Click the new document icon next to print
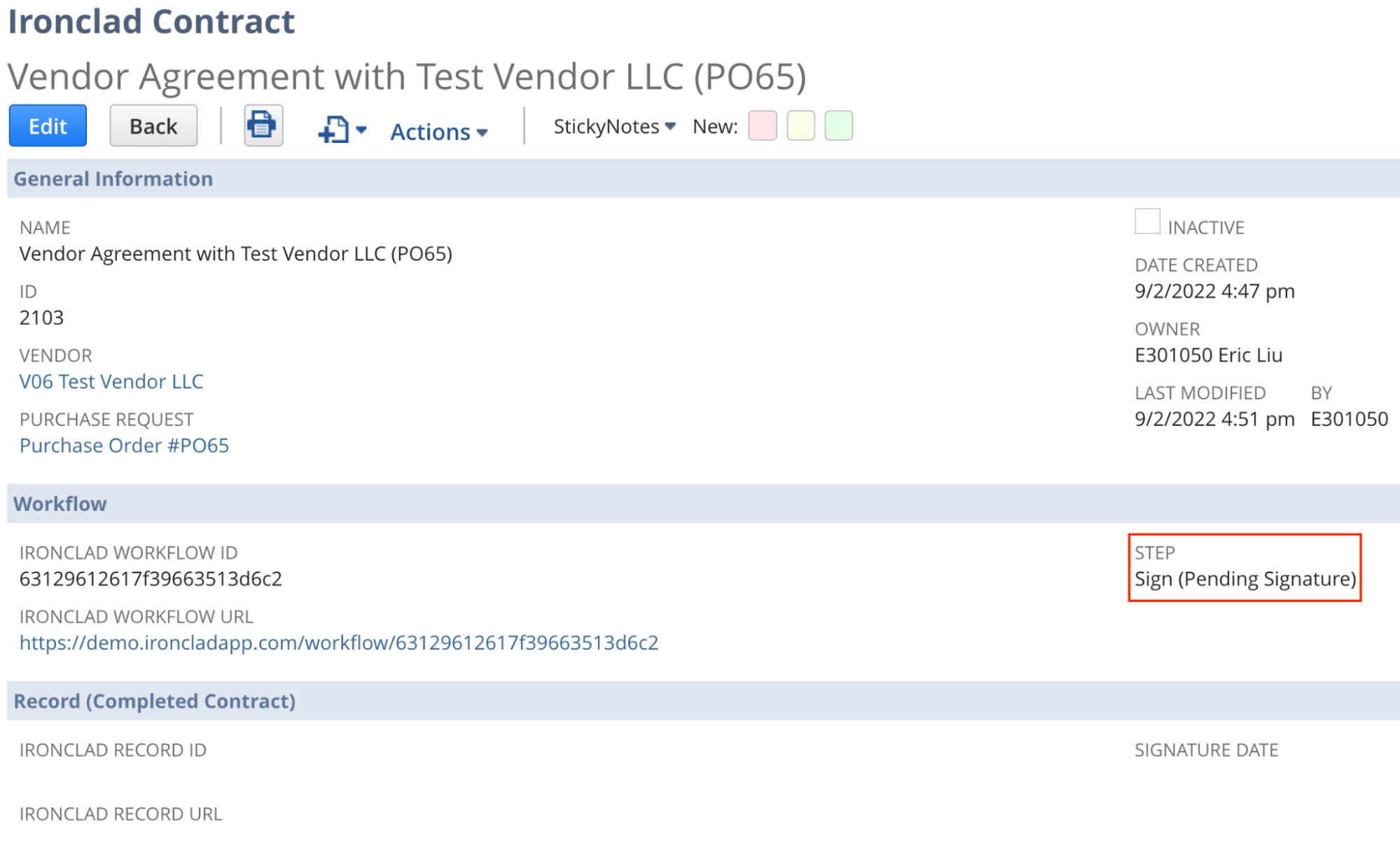This screenshot has width=1400, height=852. 334,128
